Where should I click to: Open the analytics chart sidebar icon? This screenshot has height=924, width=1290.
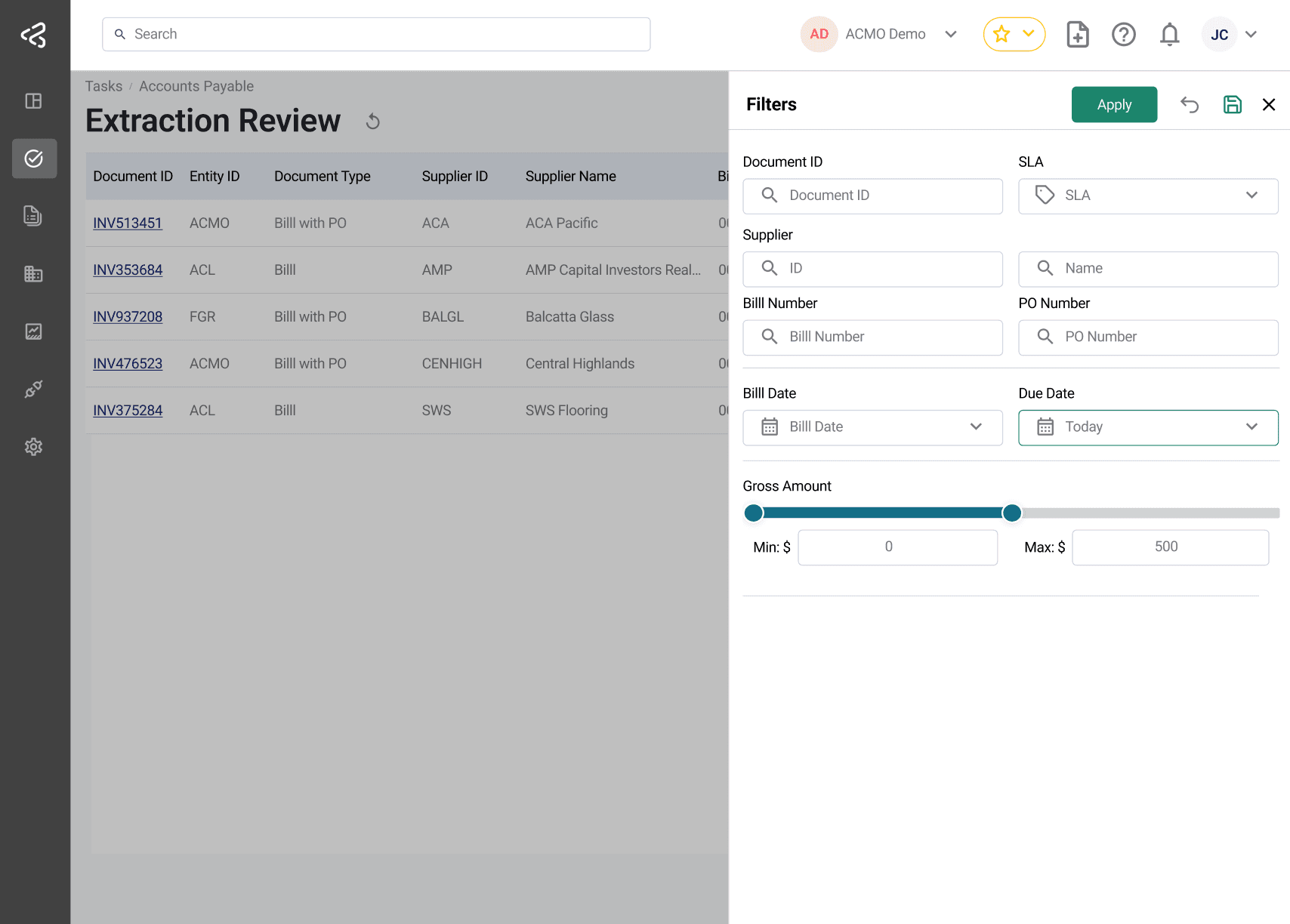(x=33, y=331)
